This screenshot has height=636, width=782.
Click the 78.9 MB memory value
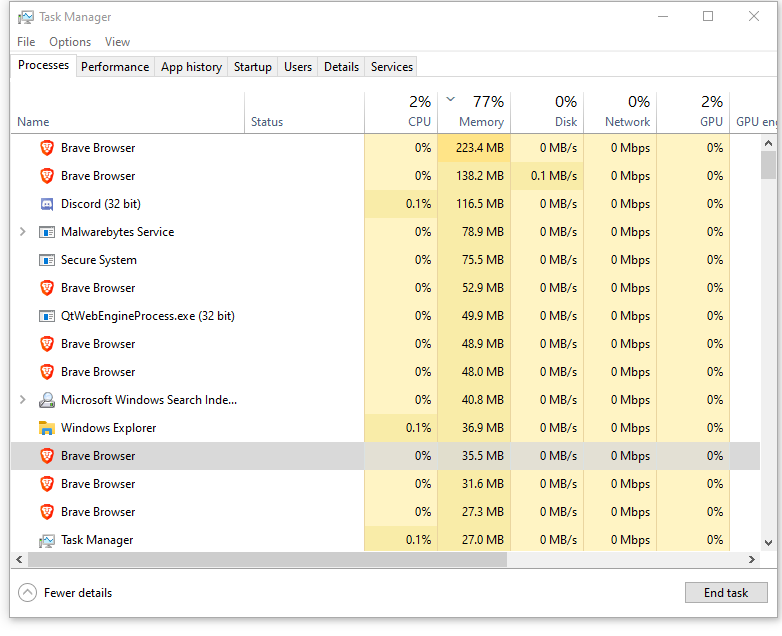click(483, 232)
